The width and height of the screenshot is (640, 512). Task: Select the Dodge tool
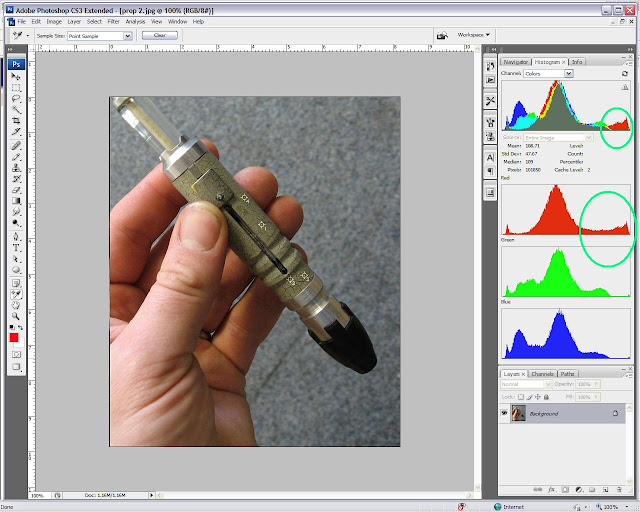[16, 223]
